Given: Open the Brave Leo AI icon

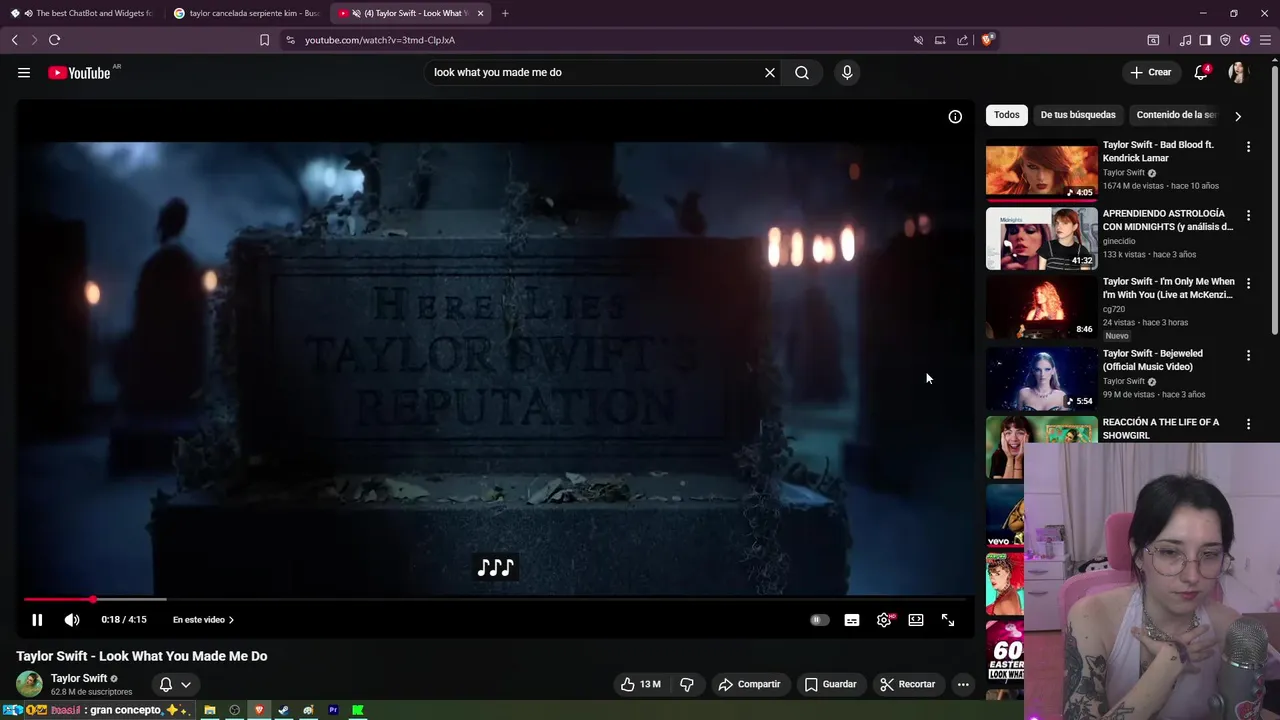Looking at the screenshot, I should pyautogui.click(x=1245, y=40).
